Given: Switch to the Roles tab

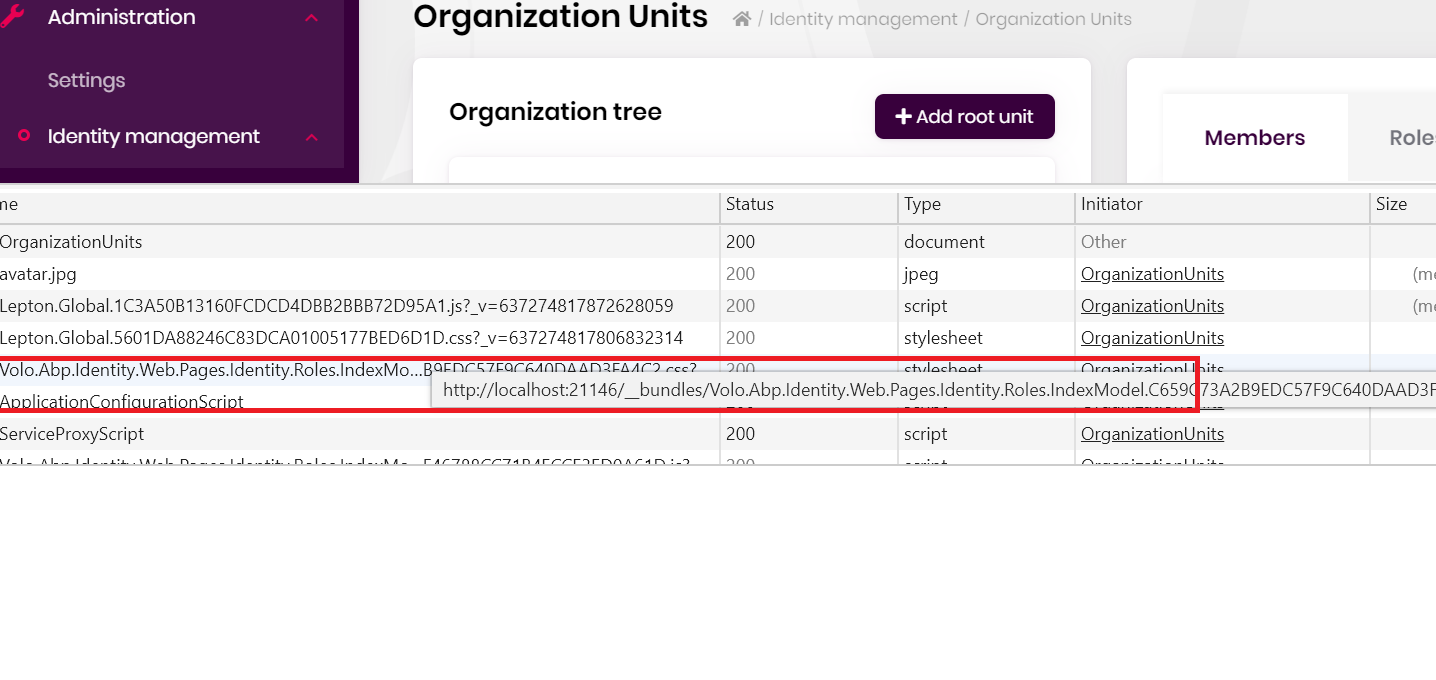Looking at the screenshot, I should point(1411,138).
